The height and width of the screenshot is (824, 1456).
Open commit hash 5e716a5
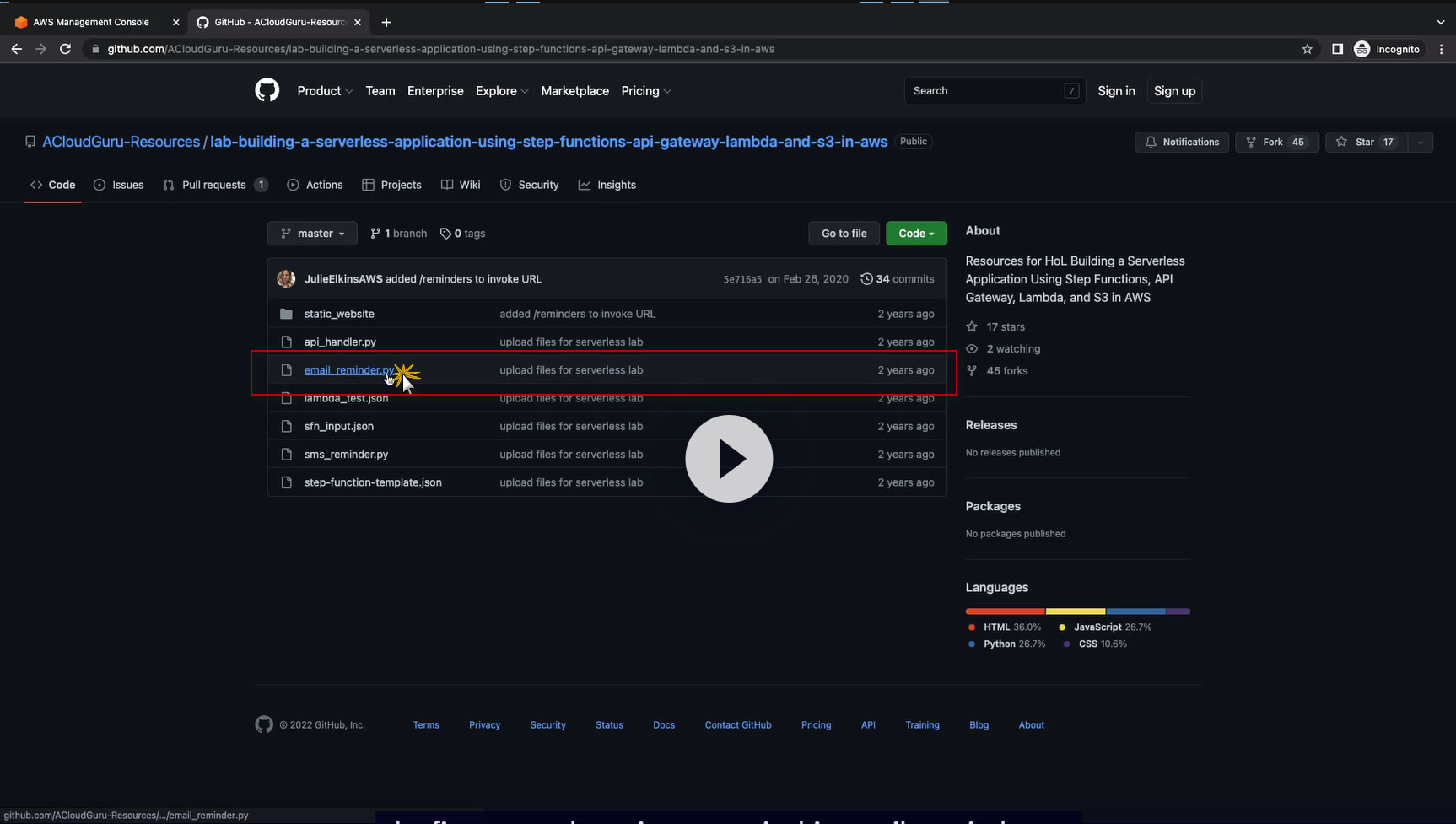742,279
